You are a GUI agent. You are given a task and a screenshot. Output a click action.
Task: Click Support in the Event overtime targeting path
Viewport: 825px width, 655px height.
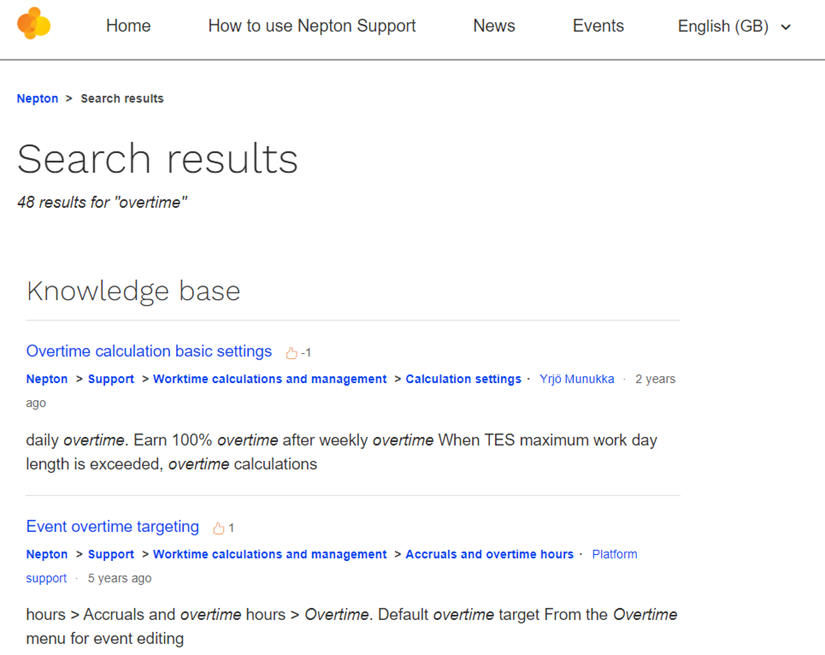click(111, 554)
